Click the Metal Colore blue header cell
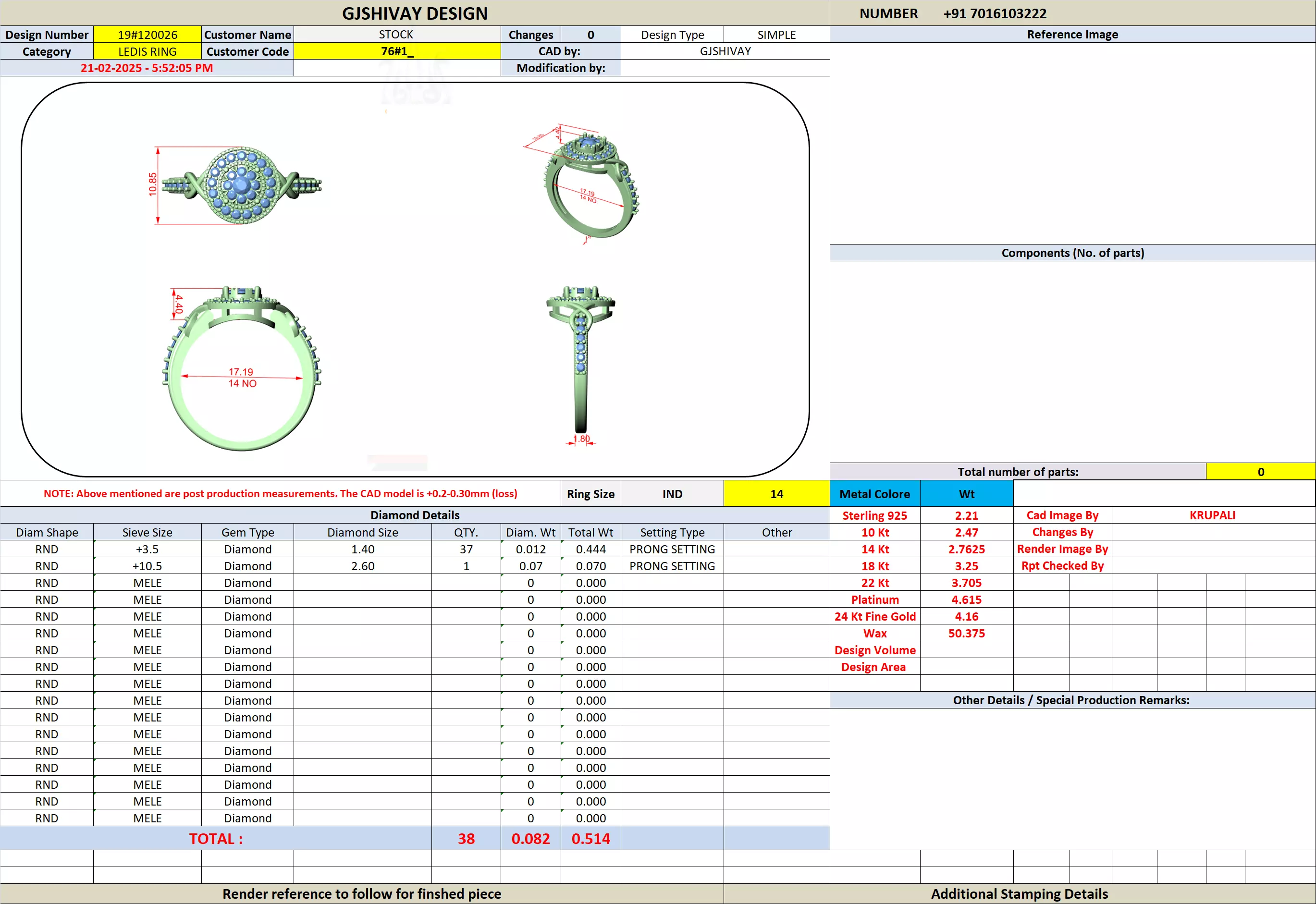The width and height of the screenshot is (1316, 904). point(874,494)
